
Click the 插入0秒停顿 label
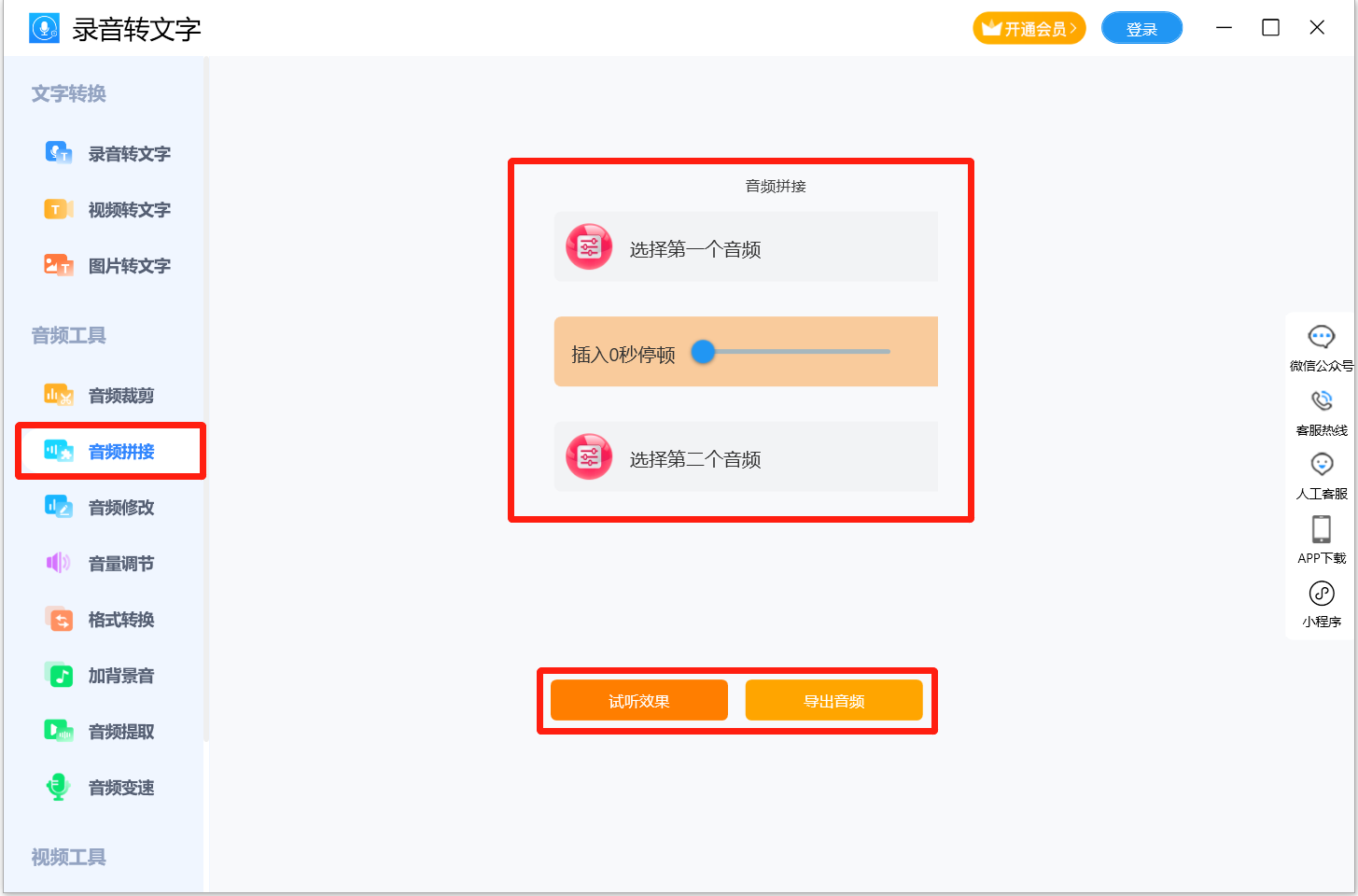[623, 355]
